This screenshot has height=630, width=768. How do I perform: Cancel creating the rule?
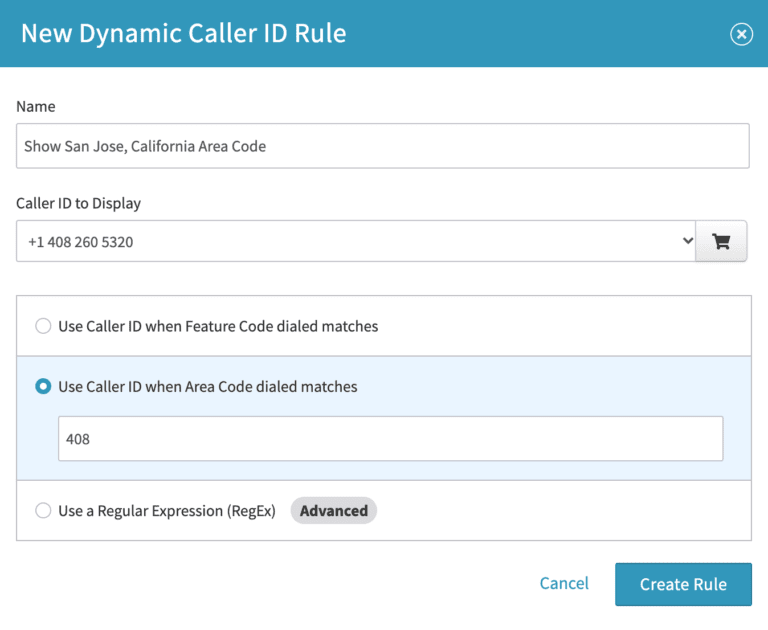(x=564, y=583)
